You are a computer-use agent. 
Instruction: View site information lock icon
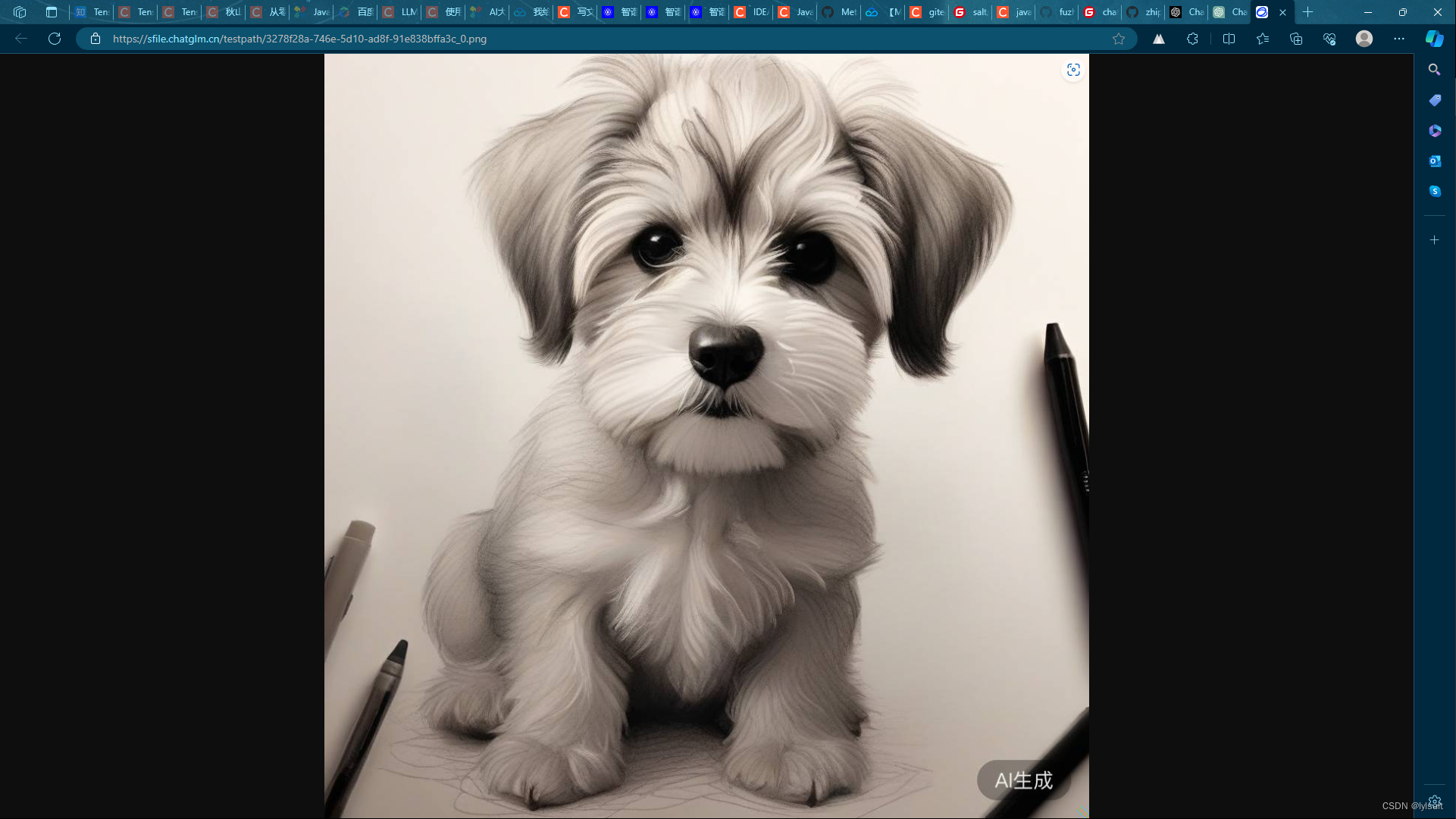[96, 39]
